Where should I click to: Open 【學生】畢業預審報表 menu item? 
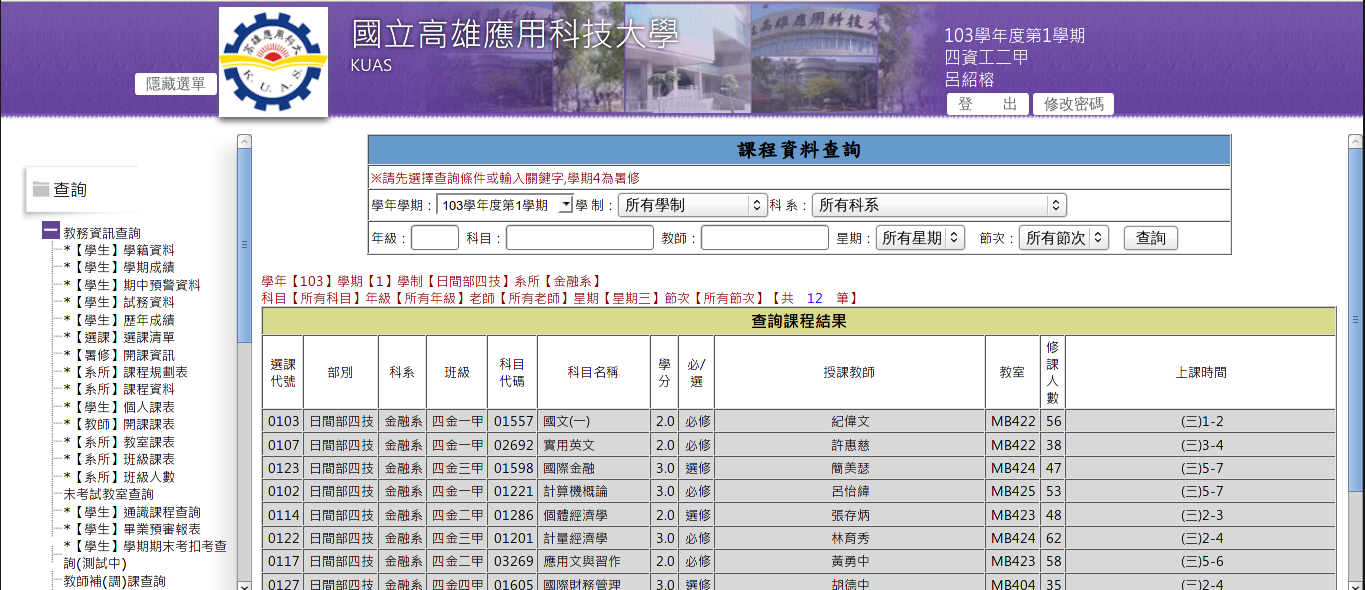pos(132,529)
